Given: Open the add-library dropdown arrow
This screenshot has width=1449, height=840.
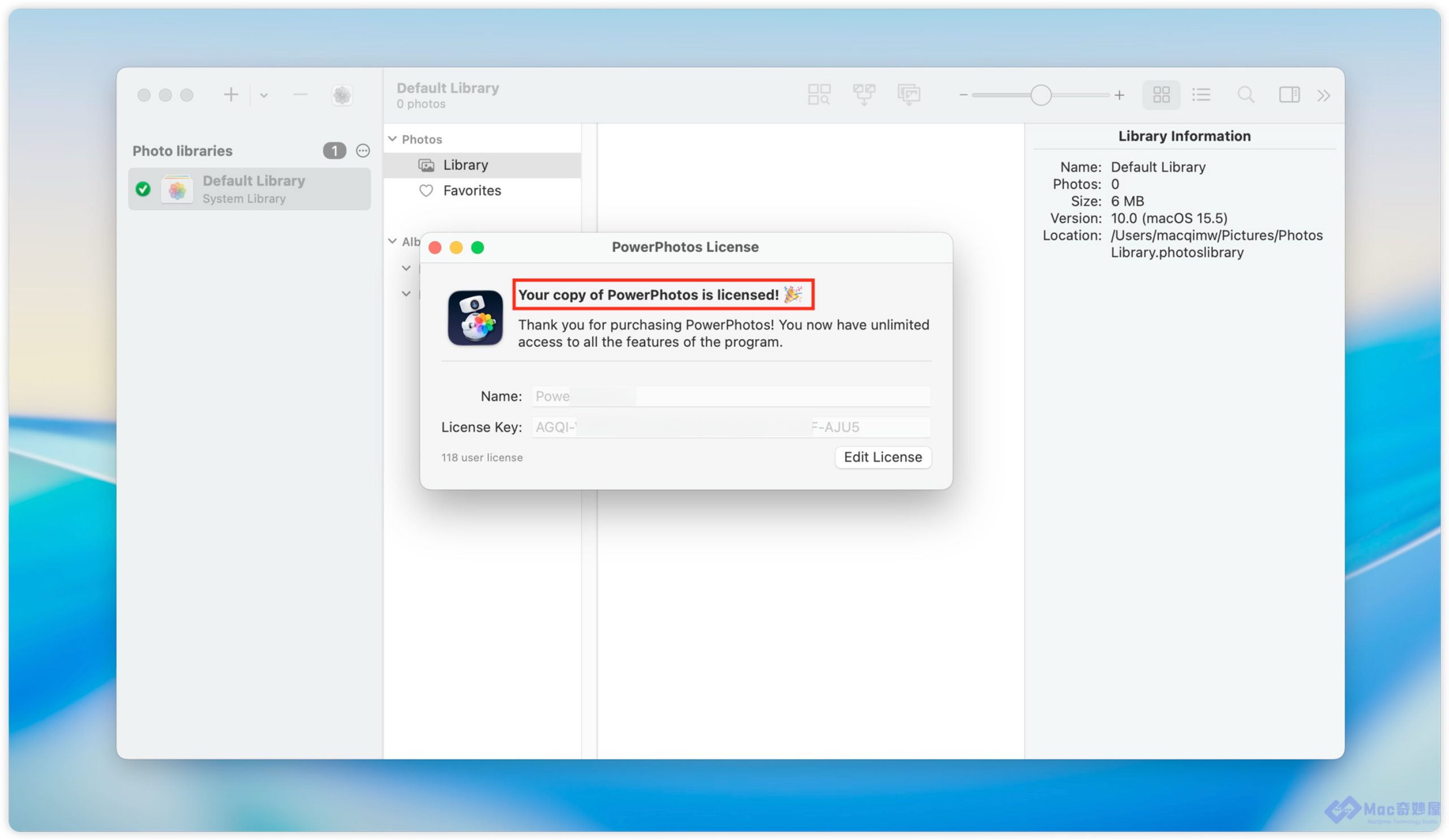Looking at the screenshot, I should (x=264, y=95).
